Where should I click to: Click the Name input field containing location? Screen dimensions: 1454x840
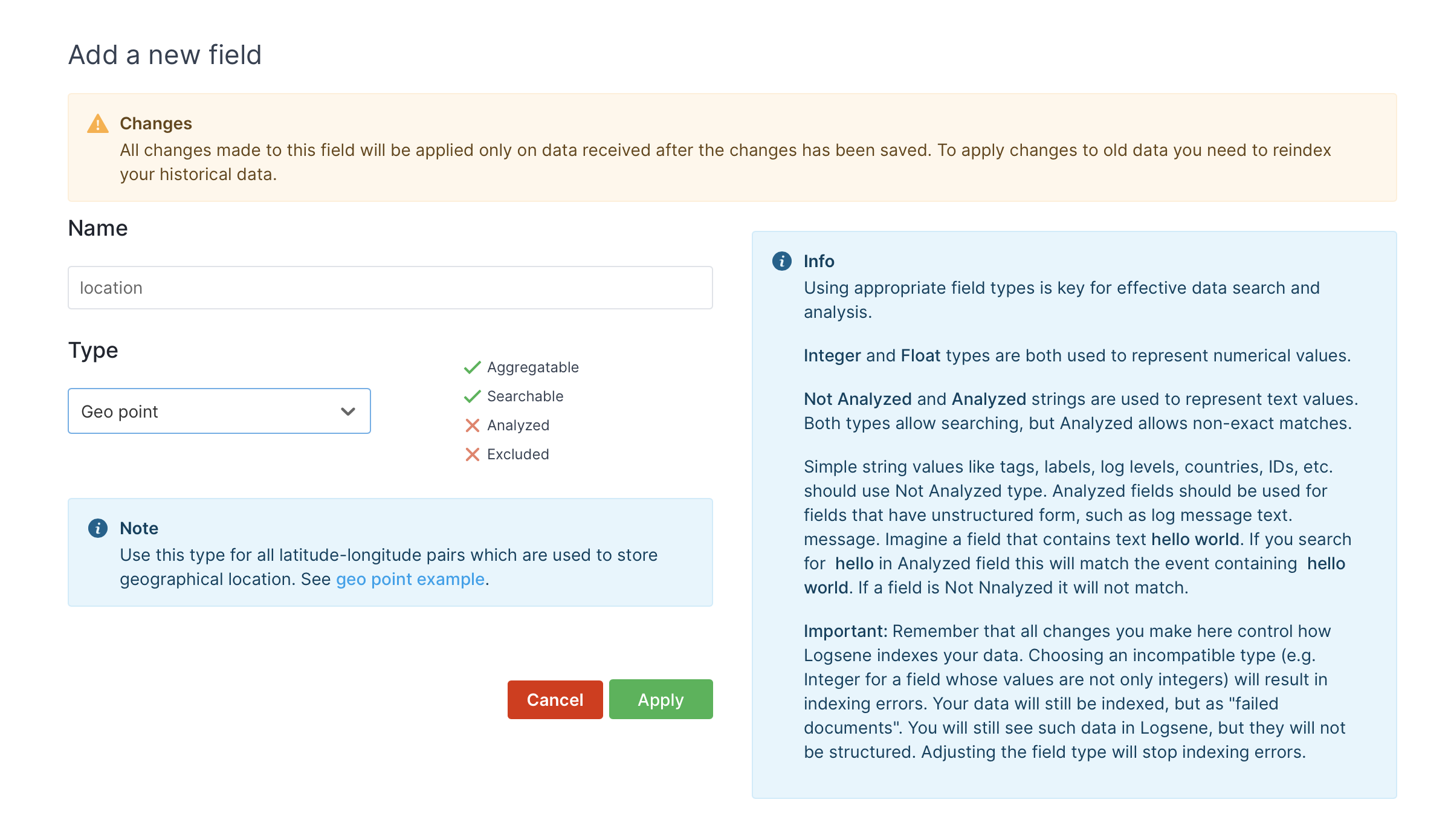coord(390,288)
